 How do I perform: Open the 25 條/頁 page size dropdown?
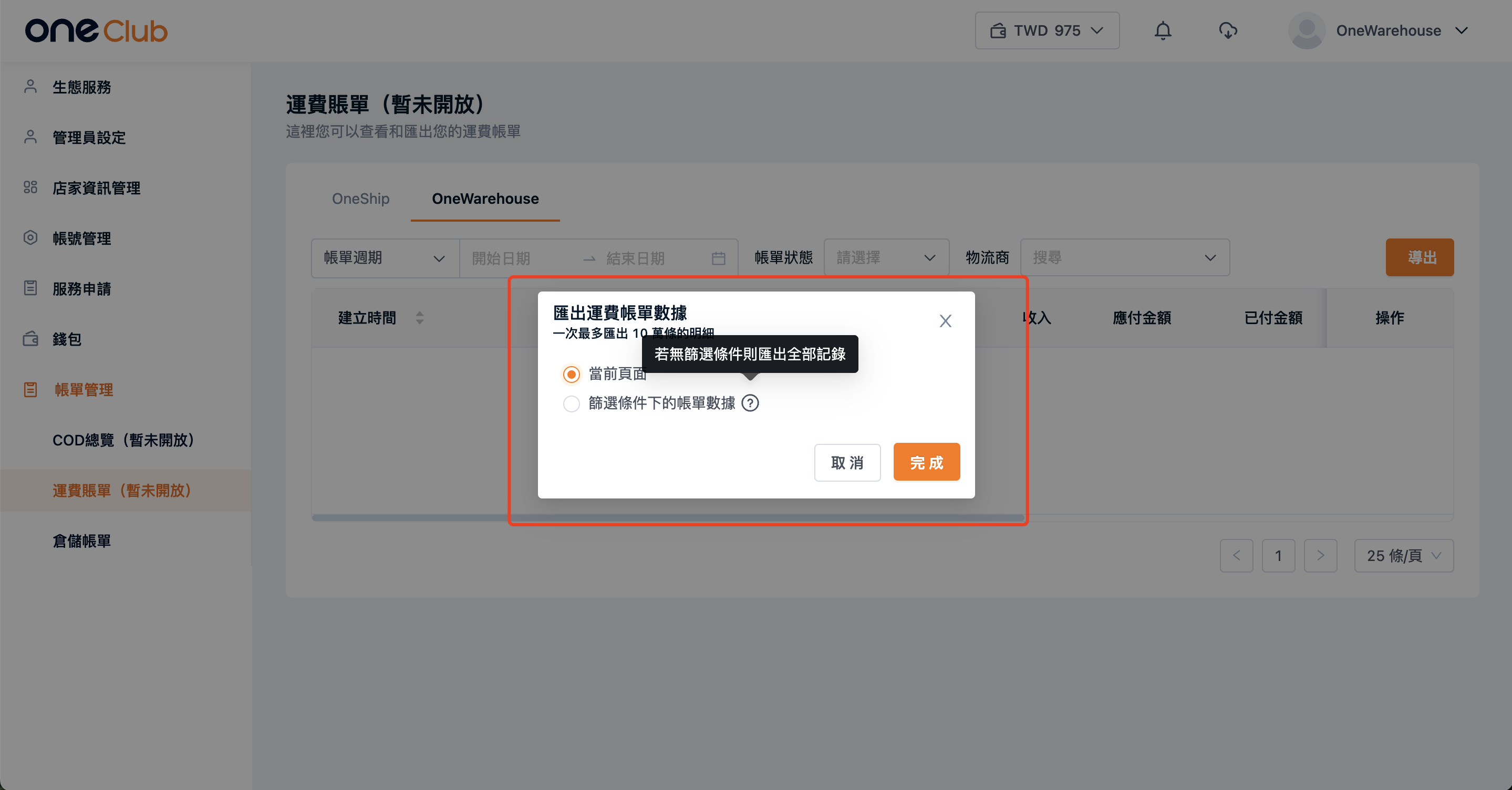[1403, 556]
